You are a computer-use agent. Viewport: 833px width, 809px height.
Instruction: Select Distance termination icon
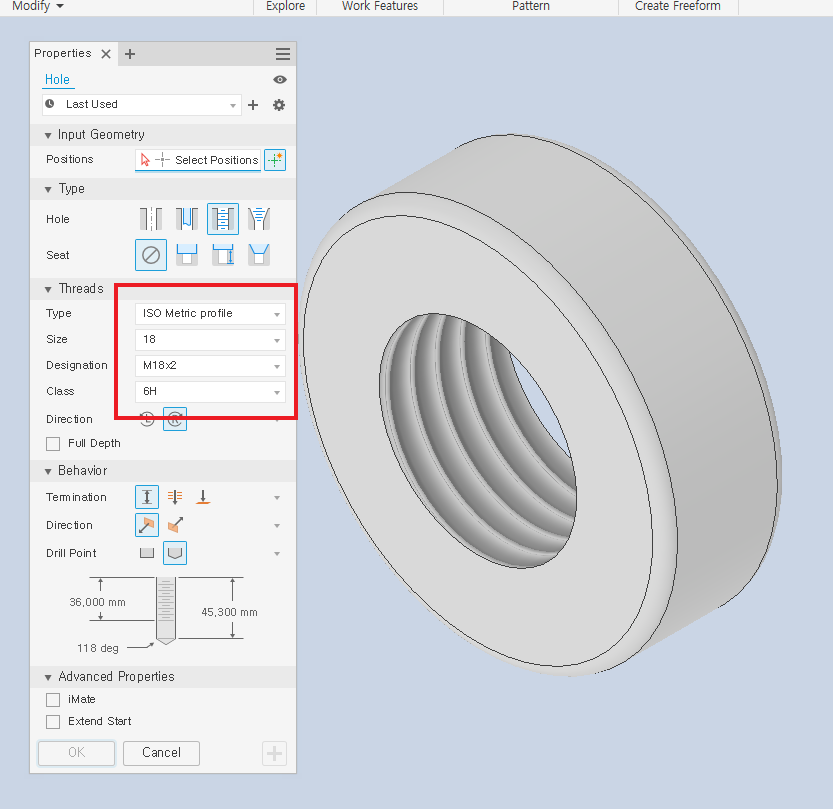[x=147, y=497]
